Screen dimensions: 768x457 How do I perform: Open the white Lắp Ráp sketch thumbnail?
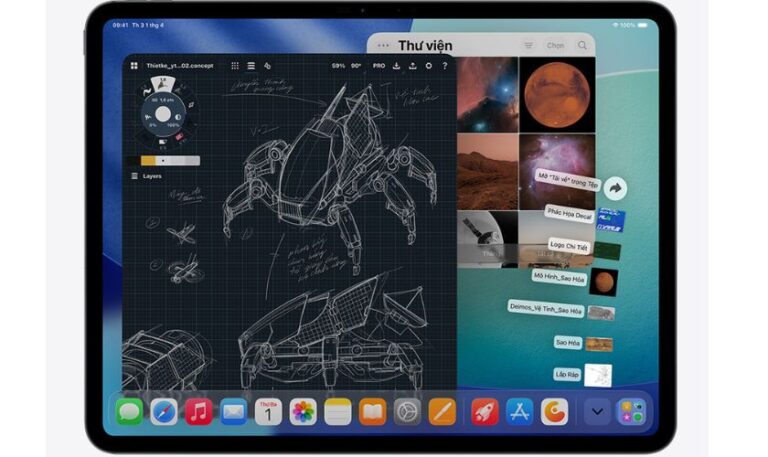[598, 375]
